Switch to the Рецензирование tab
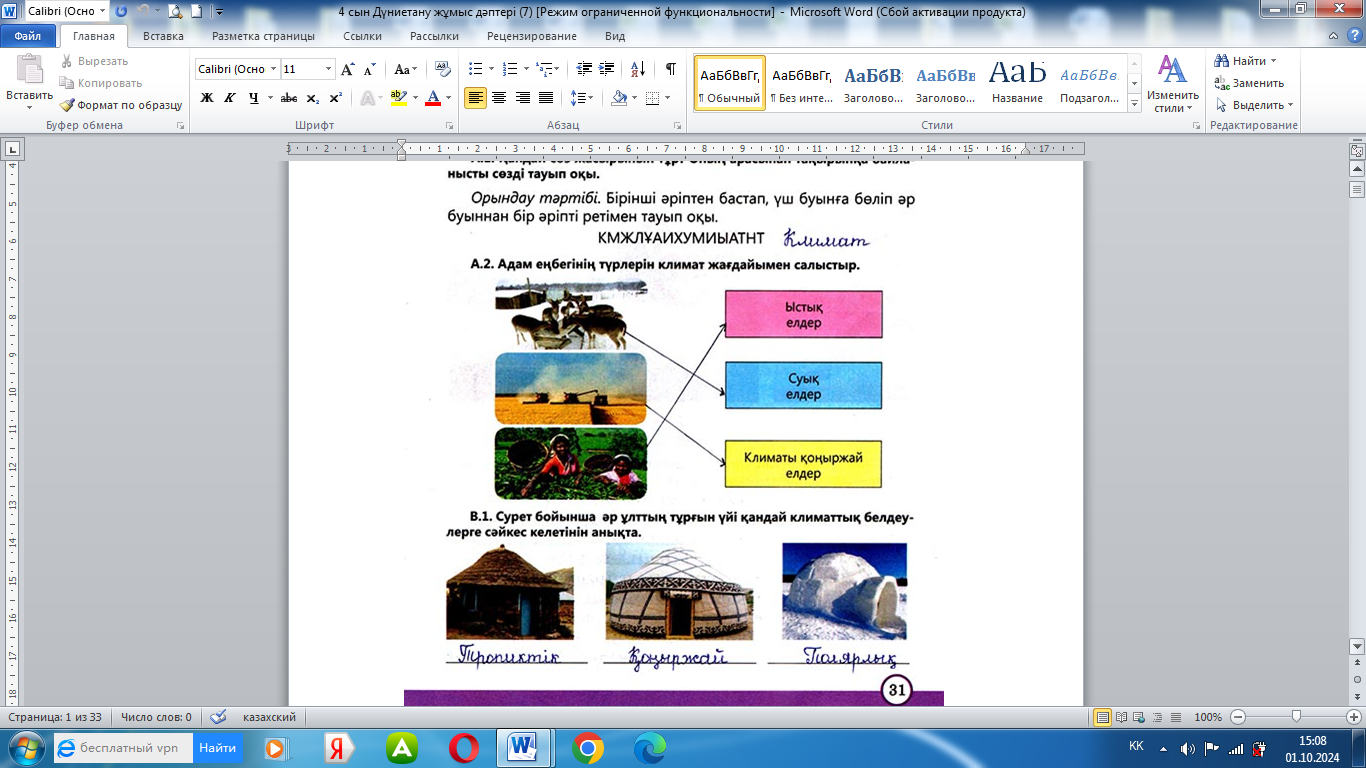Screen dimensions: 1366x768 point(531,36)
